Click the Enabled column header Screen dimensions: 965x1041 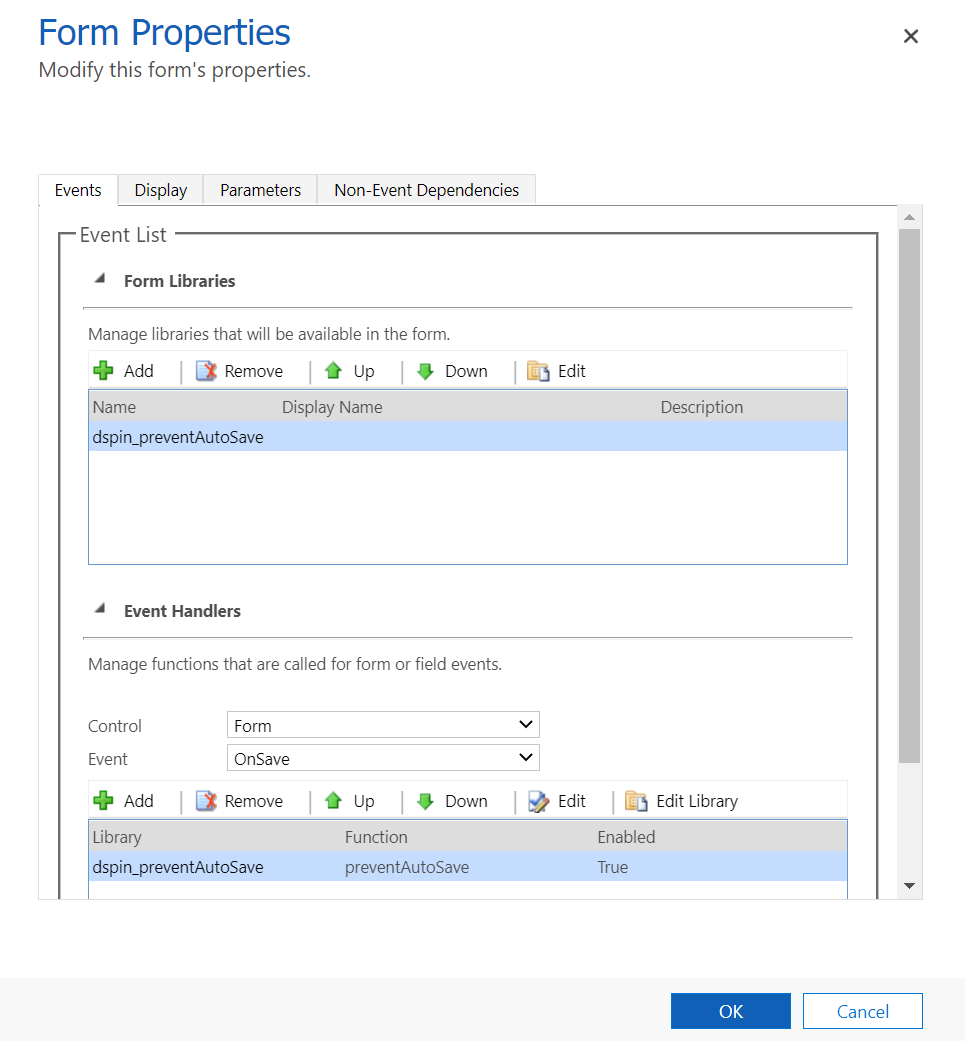(626, 837)
